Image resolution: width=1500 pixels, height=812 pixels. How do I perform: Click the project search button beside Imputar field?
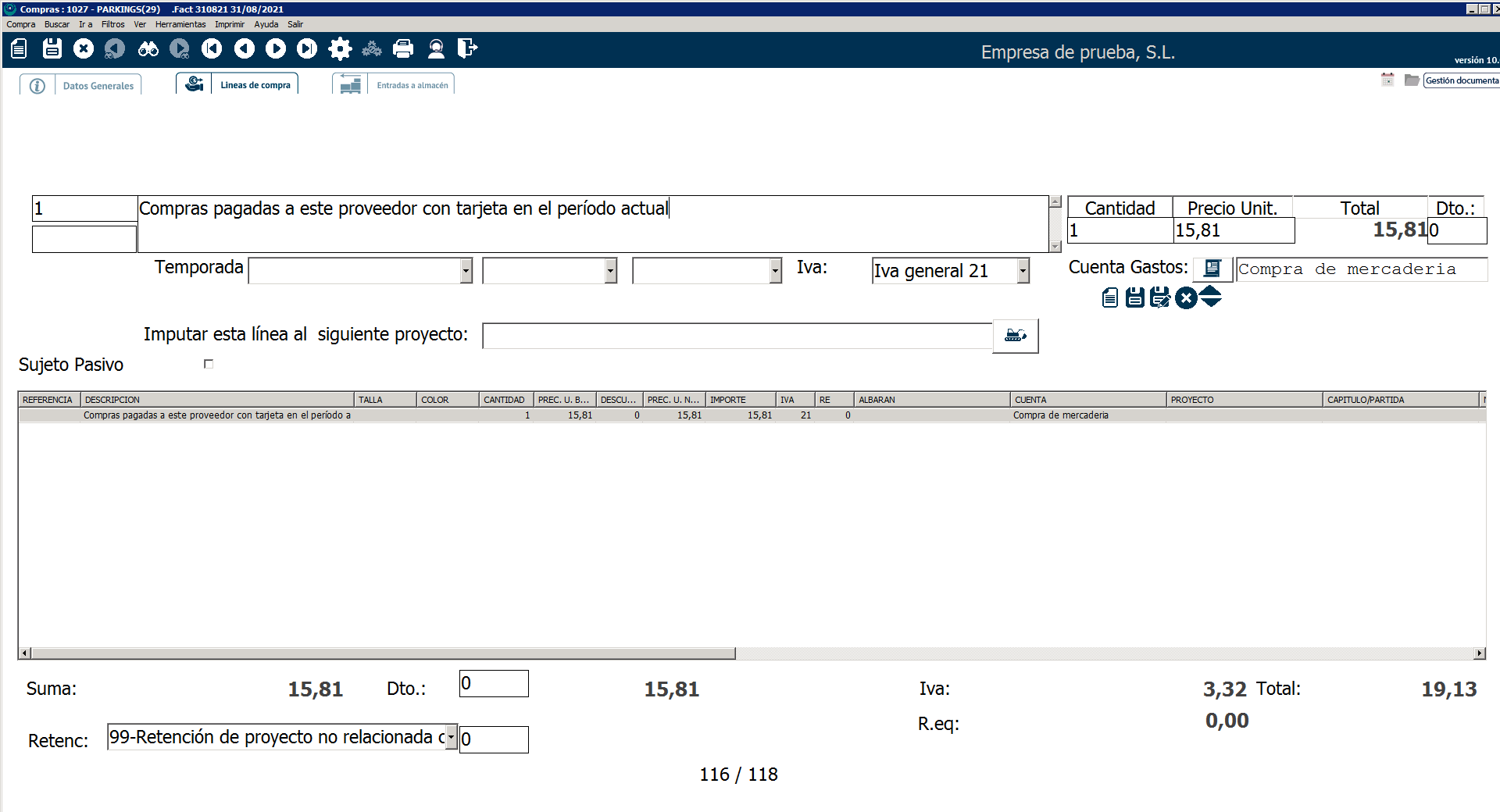coord(1015,336)
